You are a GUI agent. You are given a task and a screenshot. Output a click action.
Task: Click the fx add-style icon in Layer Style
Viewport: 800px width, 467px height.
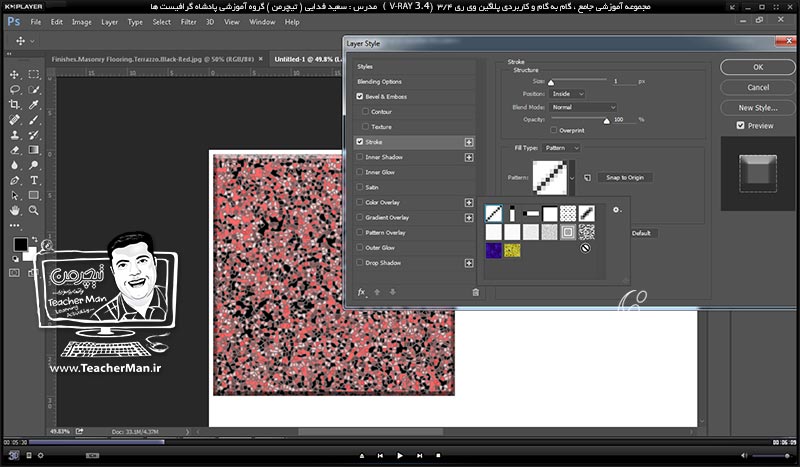point(362,292)
